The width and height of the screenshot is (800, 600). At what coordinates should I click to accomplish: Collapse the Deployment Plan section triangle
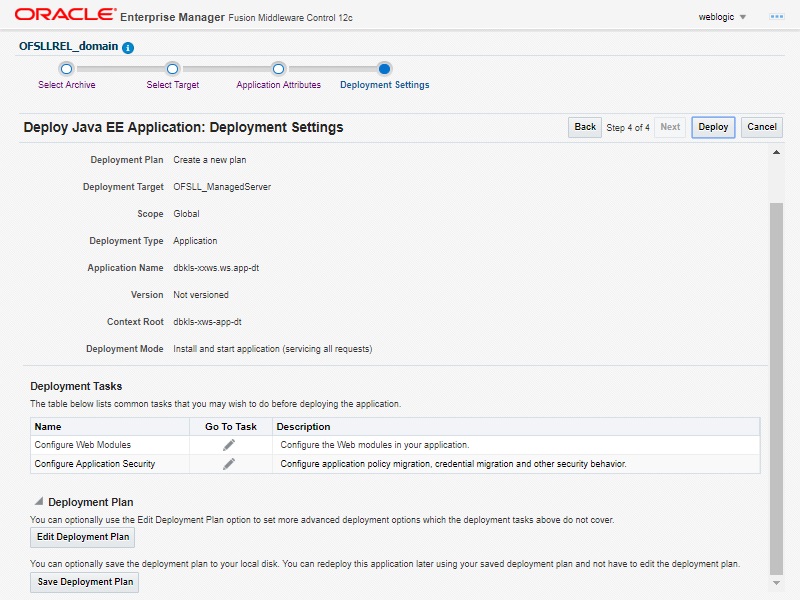39,502
